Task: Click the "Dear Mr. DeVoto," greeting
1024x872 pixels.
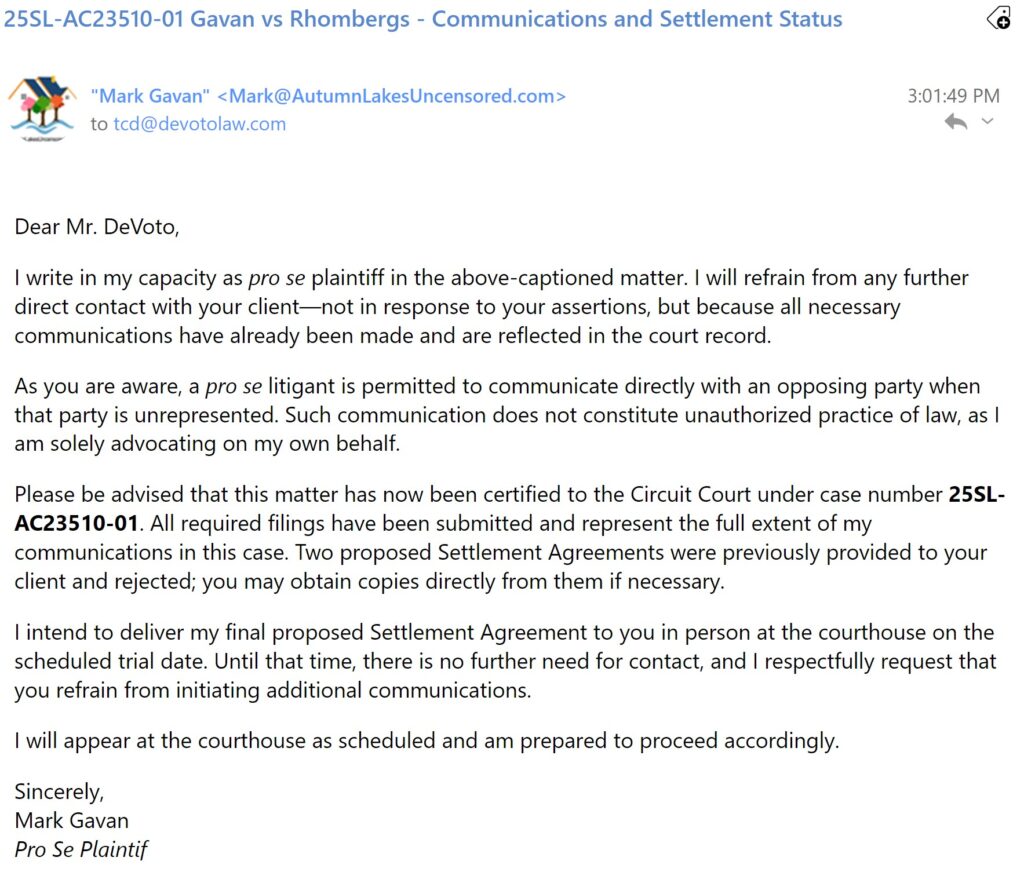Action: tap(97, 226)
